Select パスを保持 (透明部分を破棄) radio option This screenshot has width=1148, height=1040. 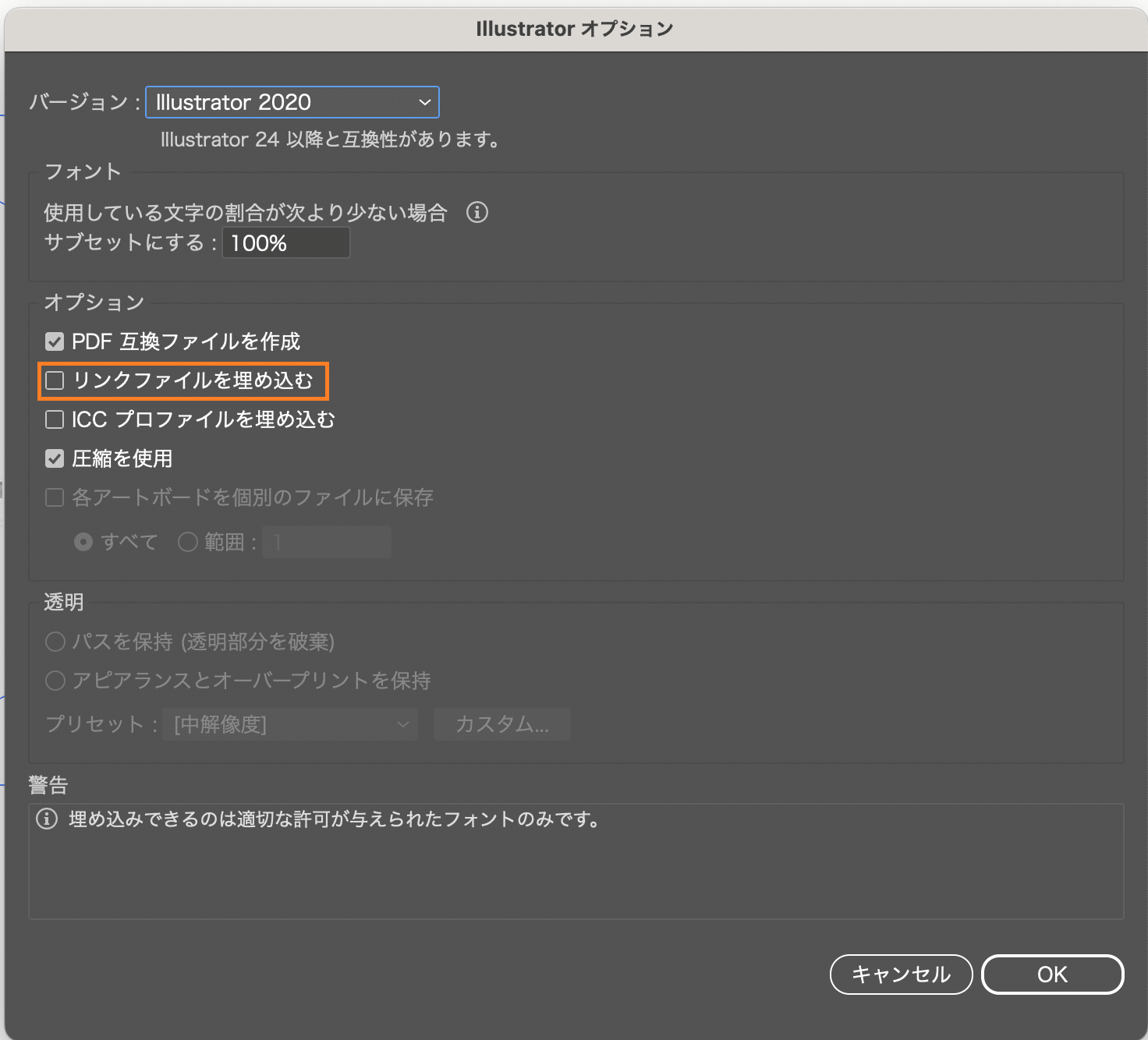(55, 642)
